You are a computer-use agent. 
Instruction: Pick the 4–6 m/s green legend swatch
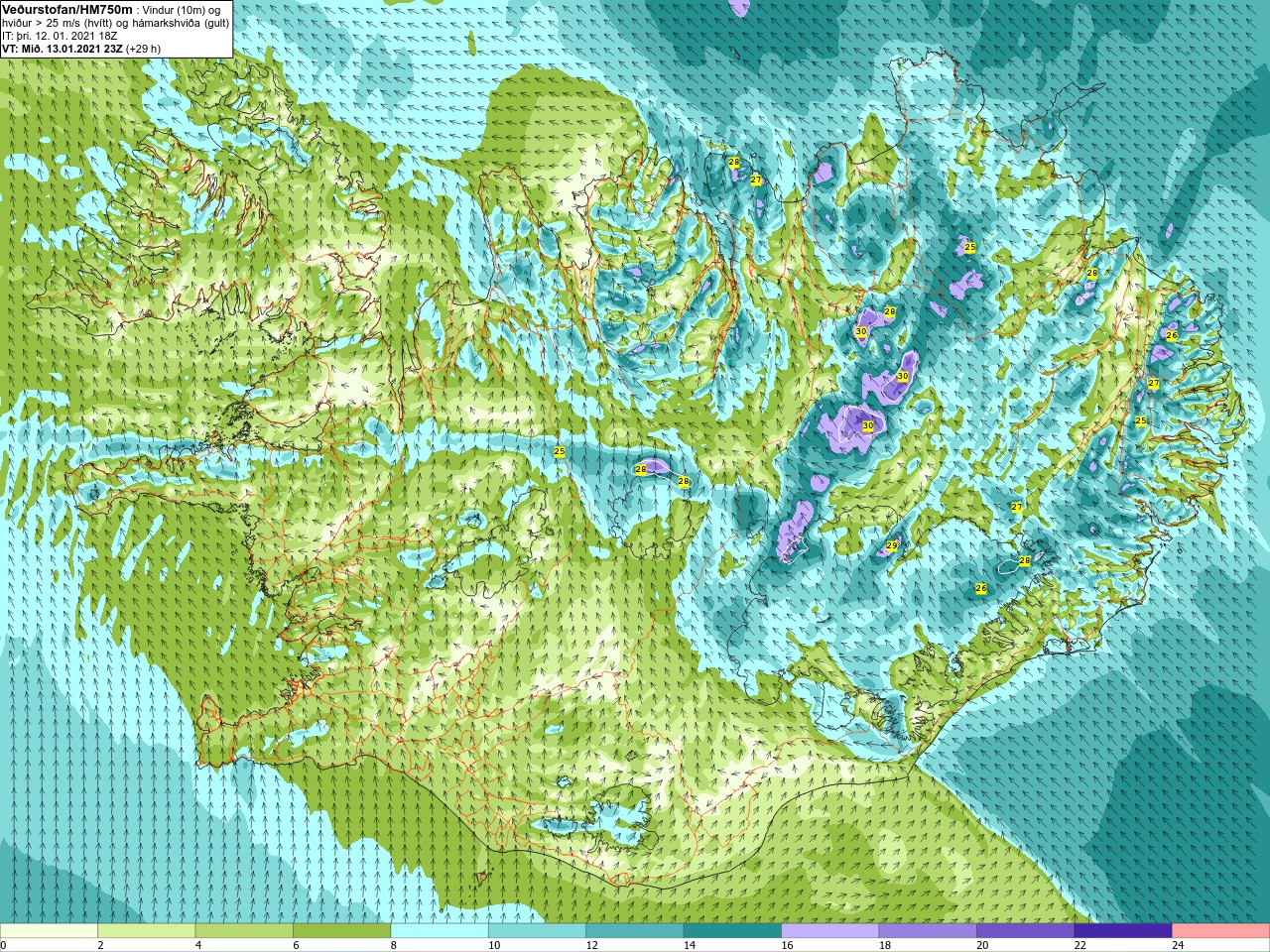pos(244,931)
